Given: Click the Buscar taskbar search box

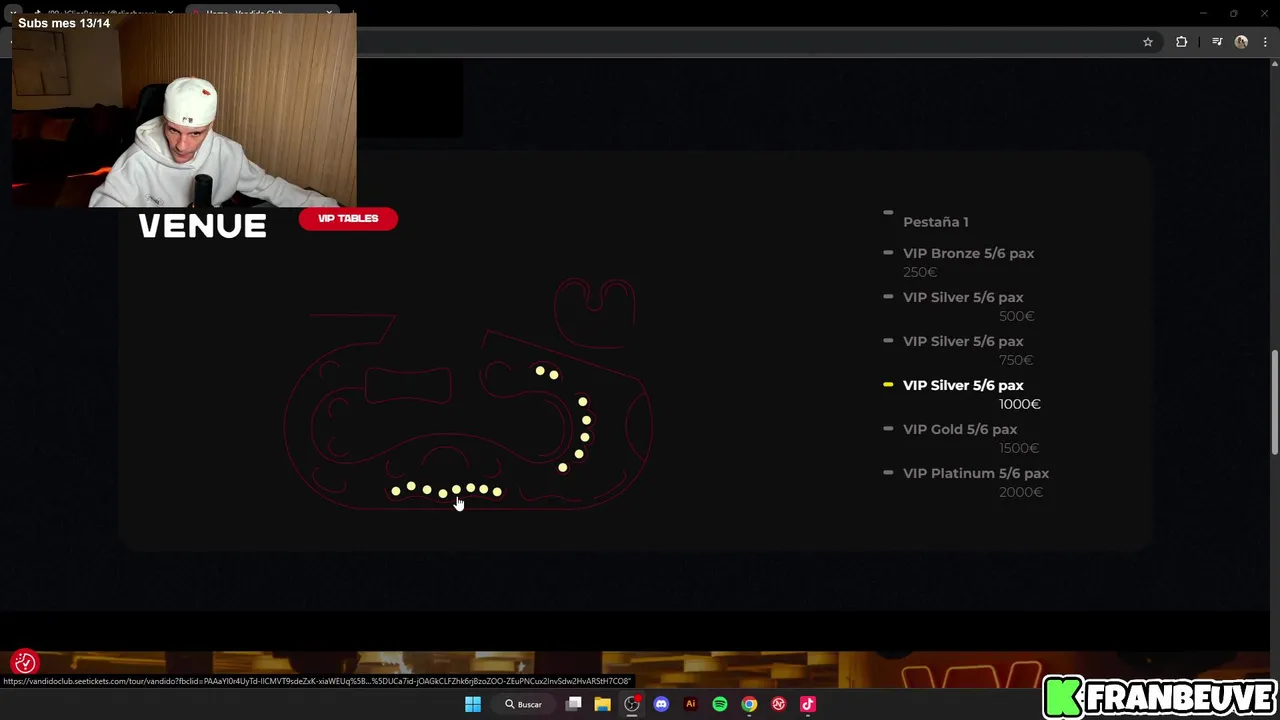Looking at the screenshot, I should [524, 704].
